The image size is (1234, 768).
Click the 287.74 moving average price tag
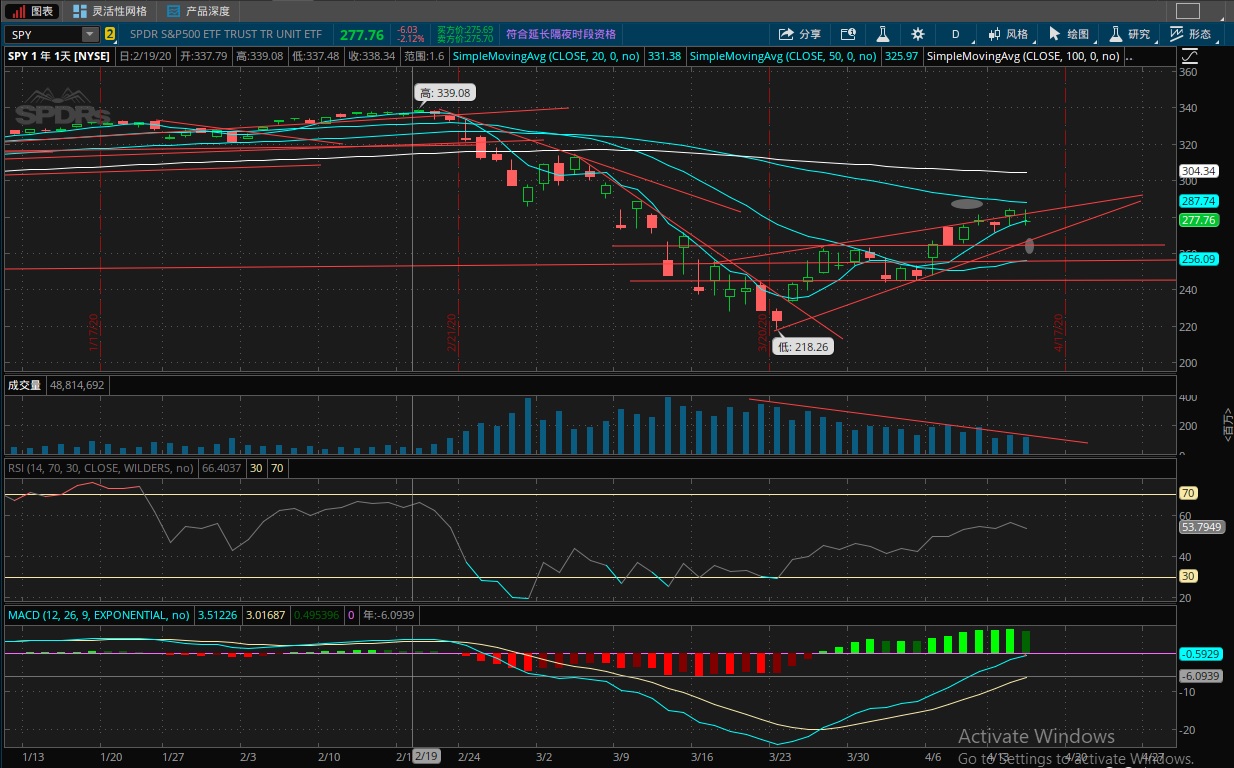(x=1198, y=201)
